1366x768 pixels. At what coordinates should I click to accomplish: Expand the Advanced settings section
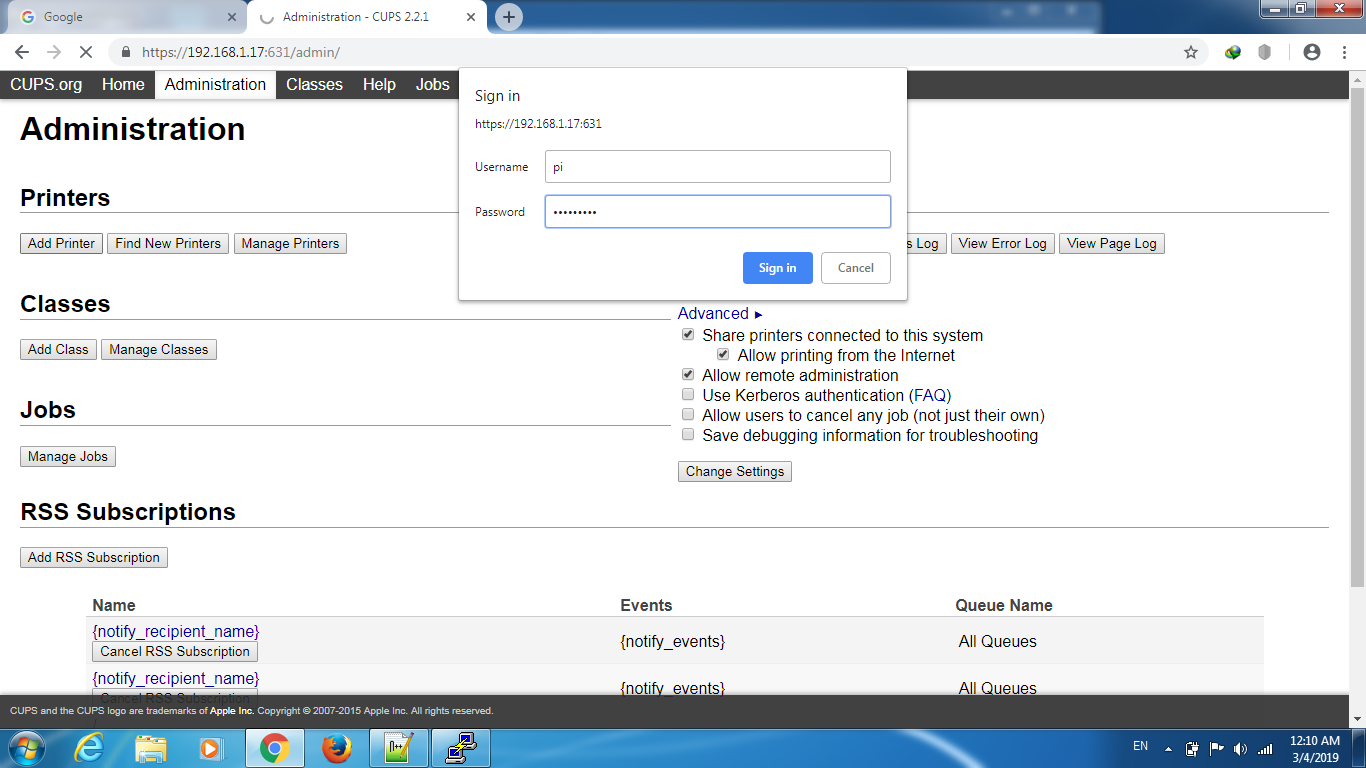(720, 314)
